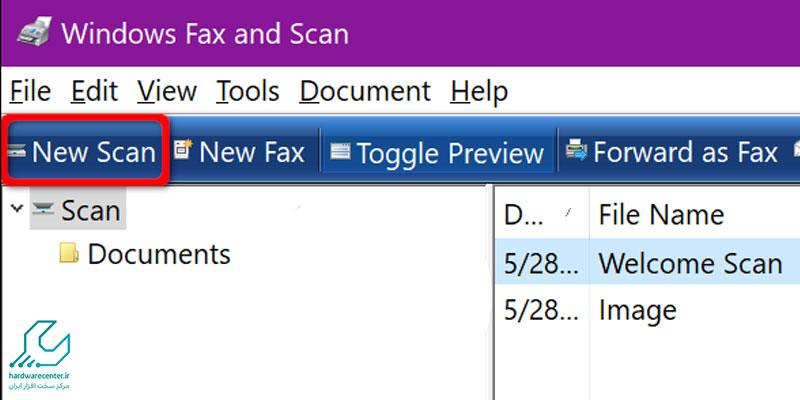Select the Welcome Scan file row
The image size is (800, 400).
(x=647, y=263)
